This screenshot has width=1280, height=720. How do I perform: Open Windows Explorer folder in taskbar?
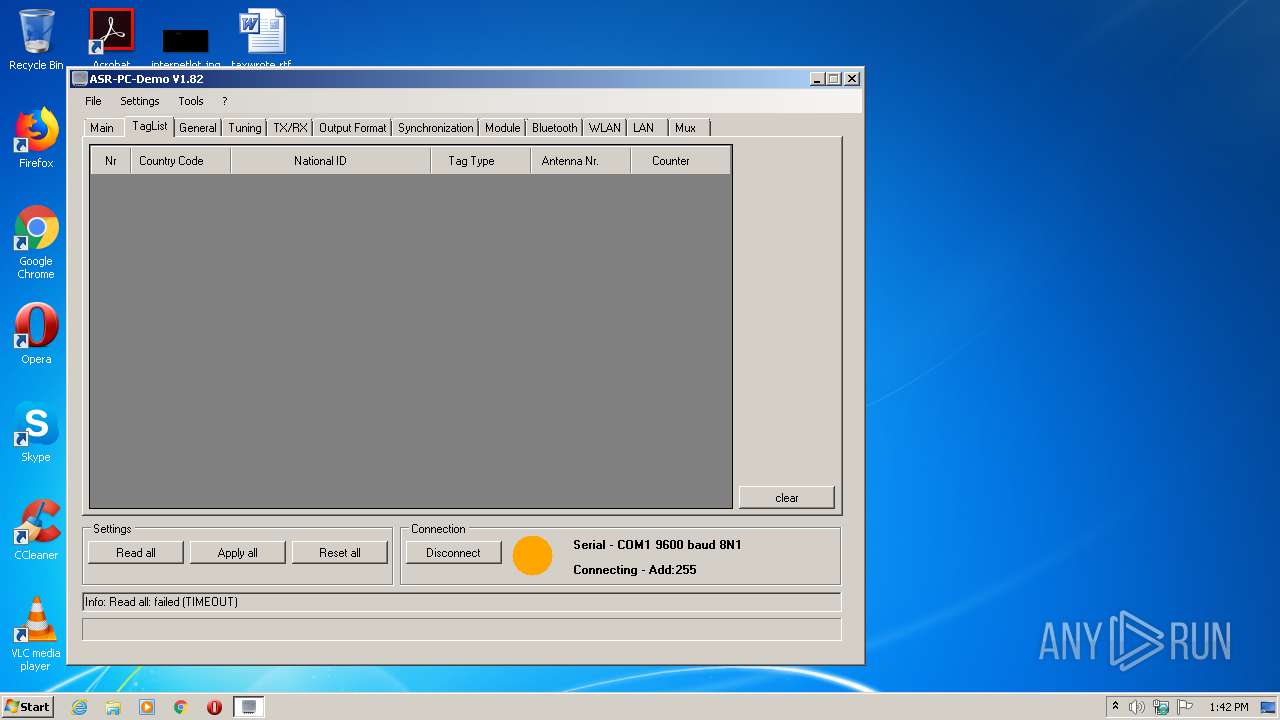coord(113,707)
